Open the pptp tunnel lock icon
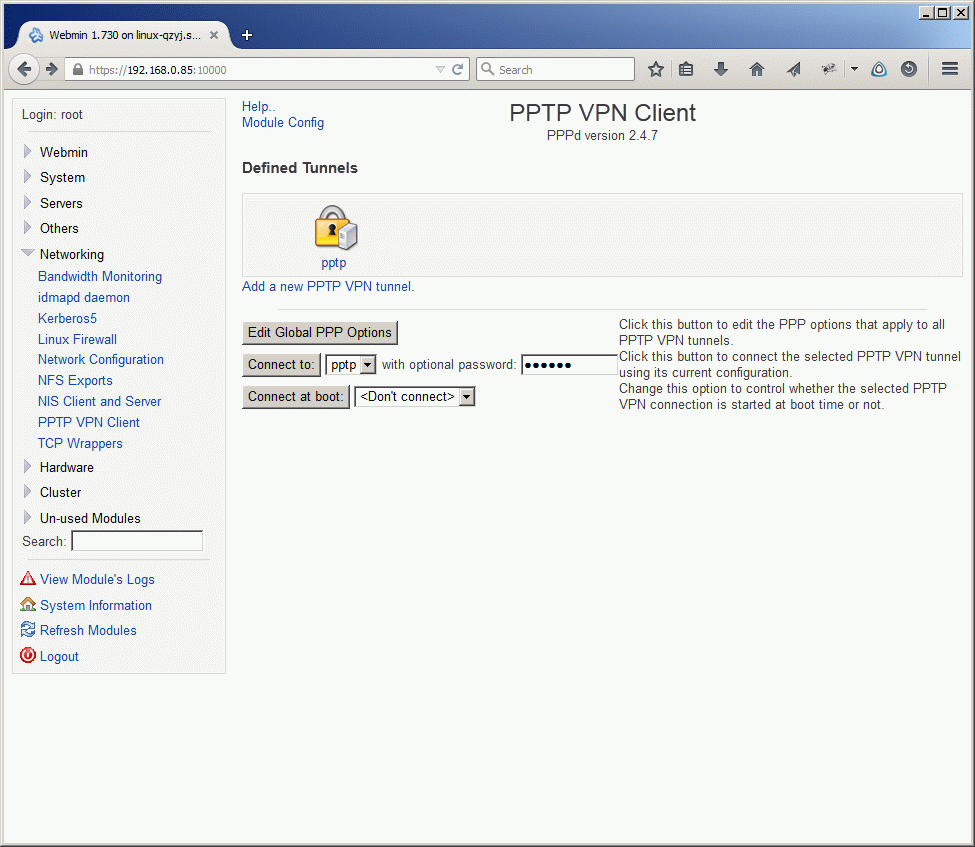The width and height of the screenshot is (975, 847). coord(336,228)
